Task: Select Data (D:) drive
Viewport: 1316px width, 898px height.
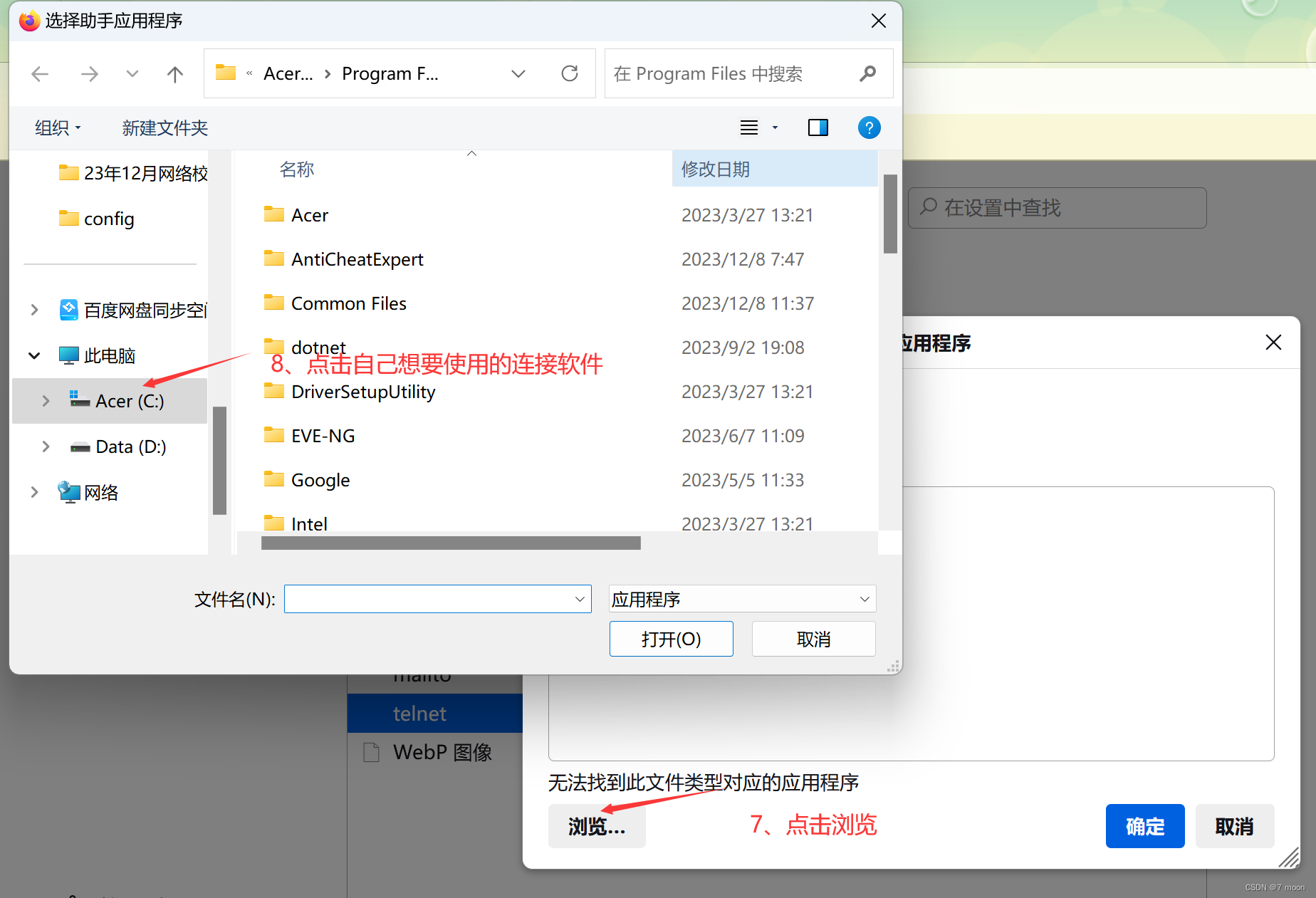Action: tap(117, 447)
